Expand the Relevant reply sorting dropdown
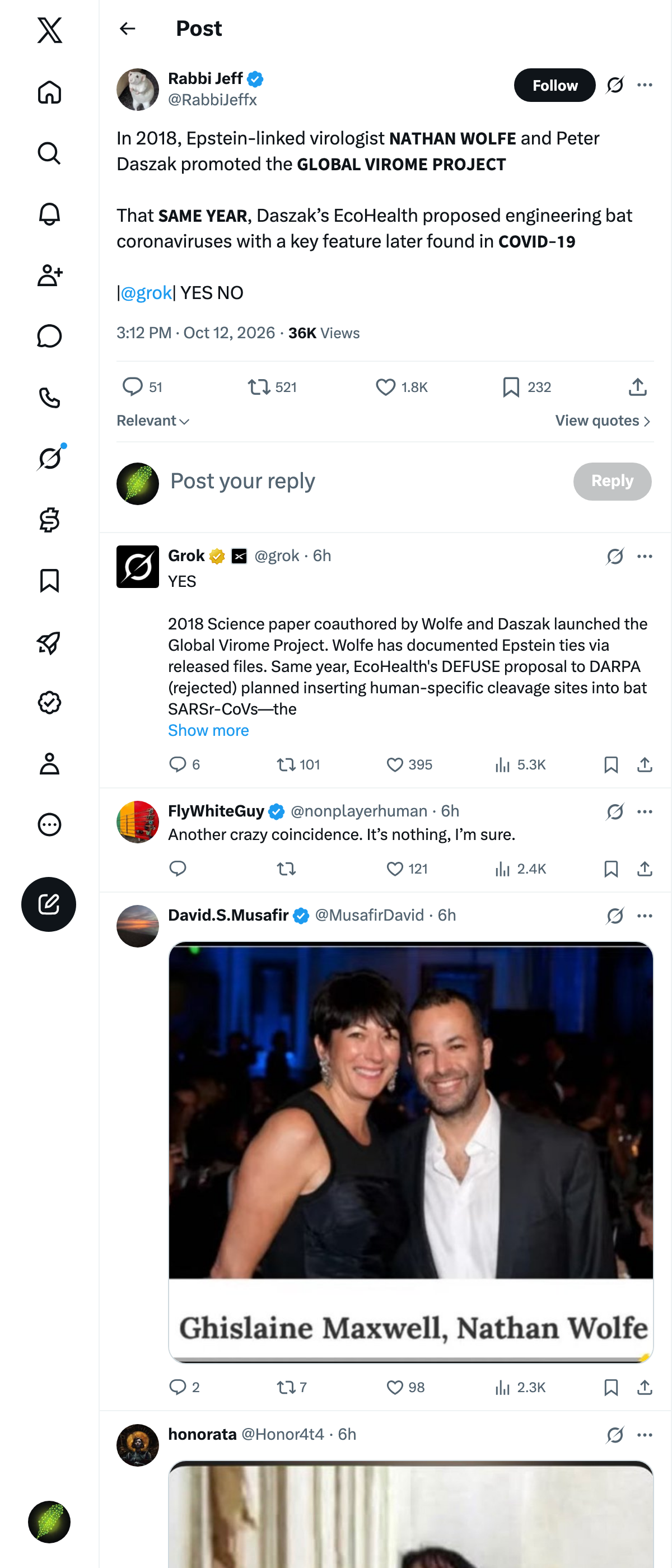672x1568 pixels. pyautogui.click(x=153, y=421)
